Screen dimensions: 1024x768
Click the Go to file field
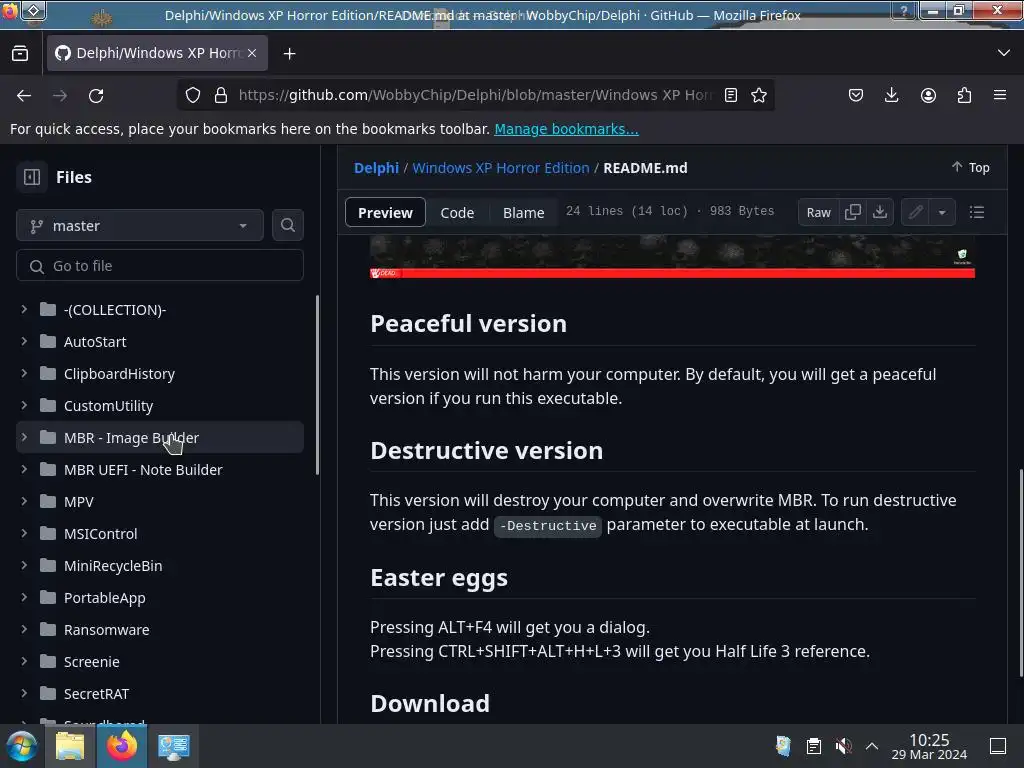[x=160, y=266]
